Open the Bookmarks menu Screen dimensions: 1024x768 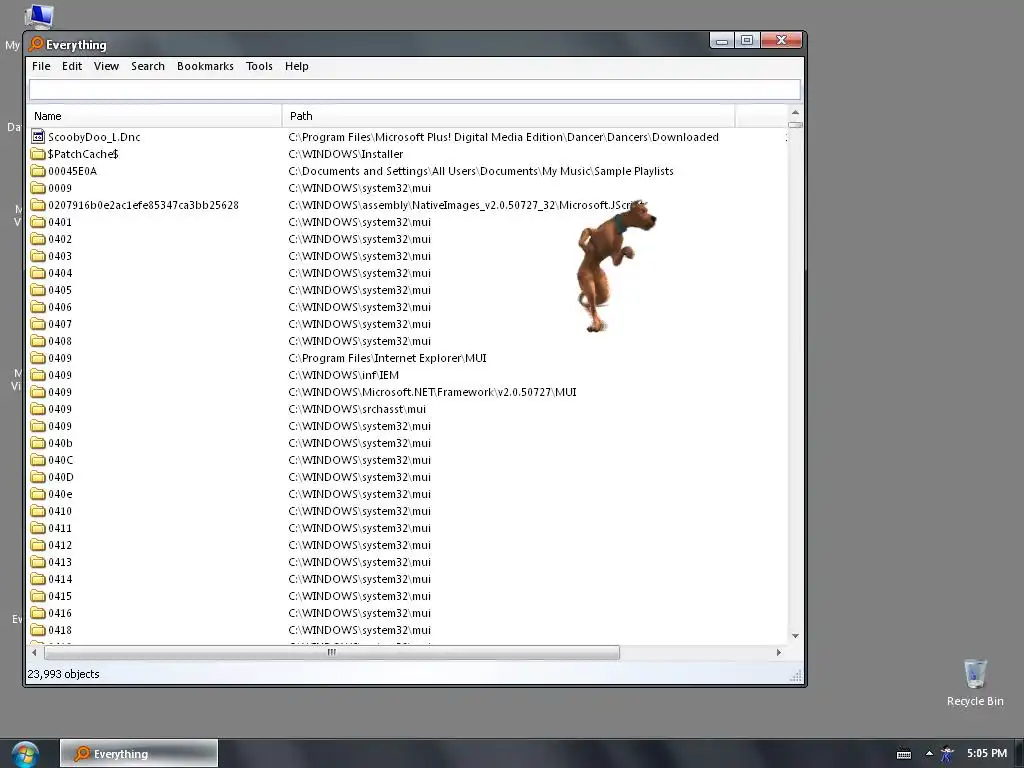tap(205, 66)
